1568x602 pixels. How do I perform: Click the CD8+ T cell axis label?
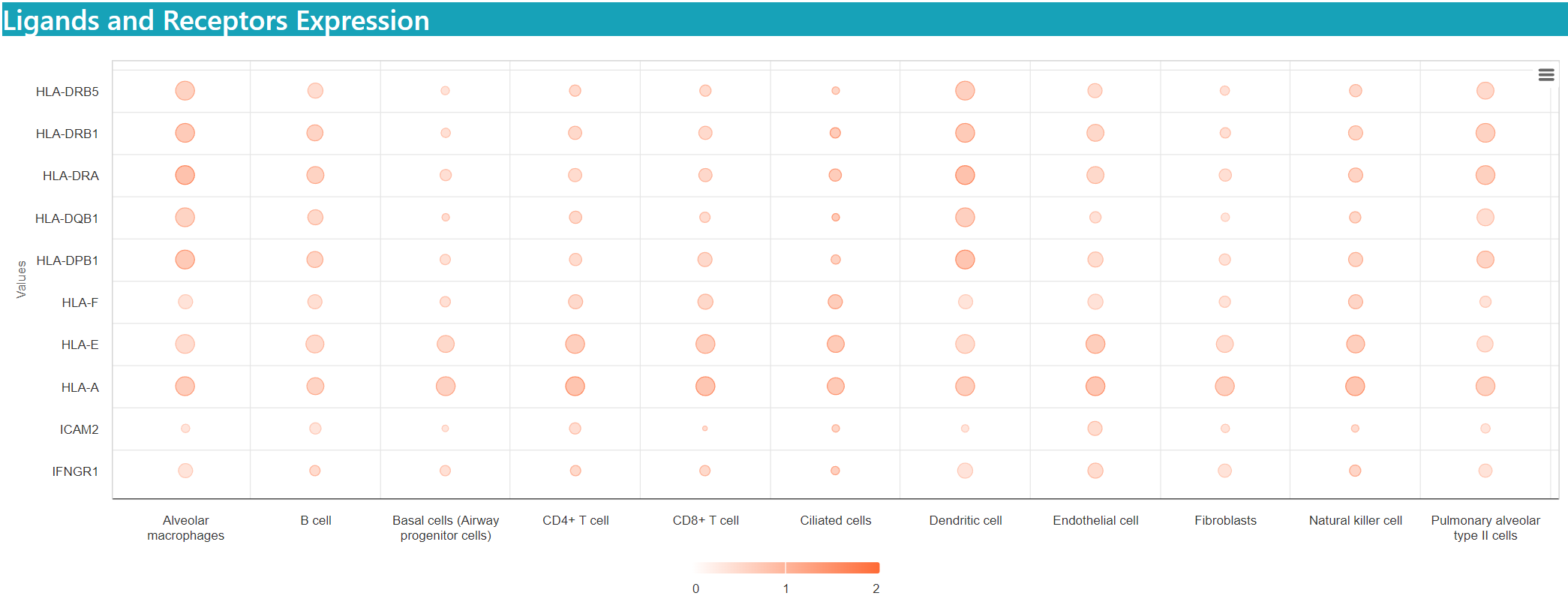pos(706,520)
